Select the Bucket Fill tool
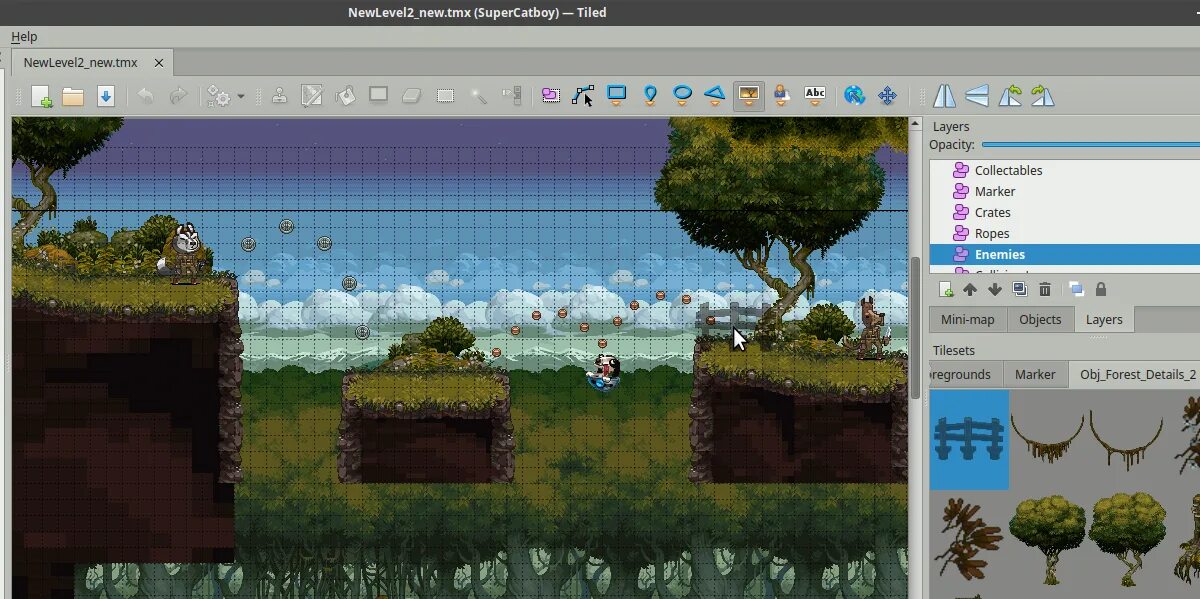 (345, 96)
